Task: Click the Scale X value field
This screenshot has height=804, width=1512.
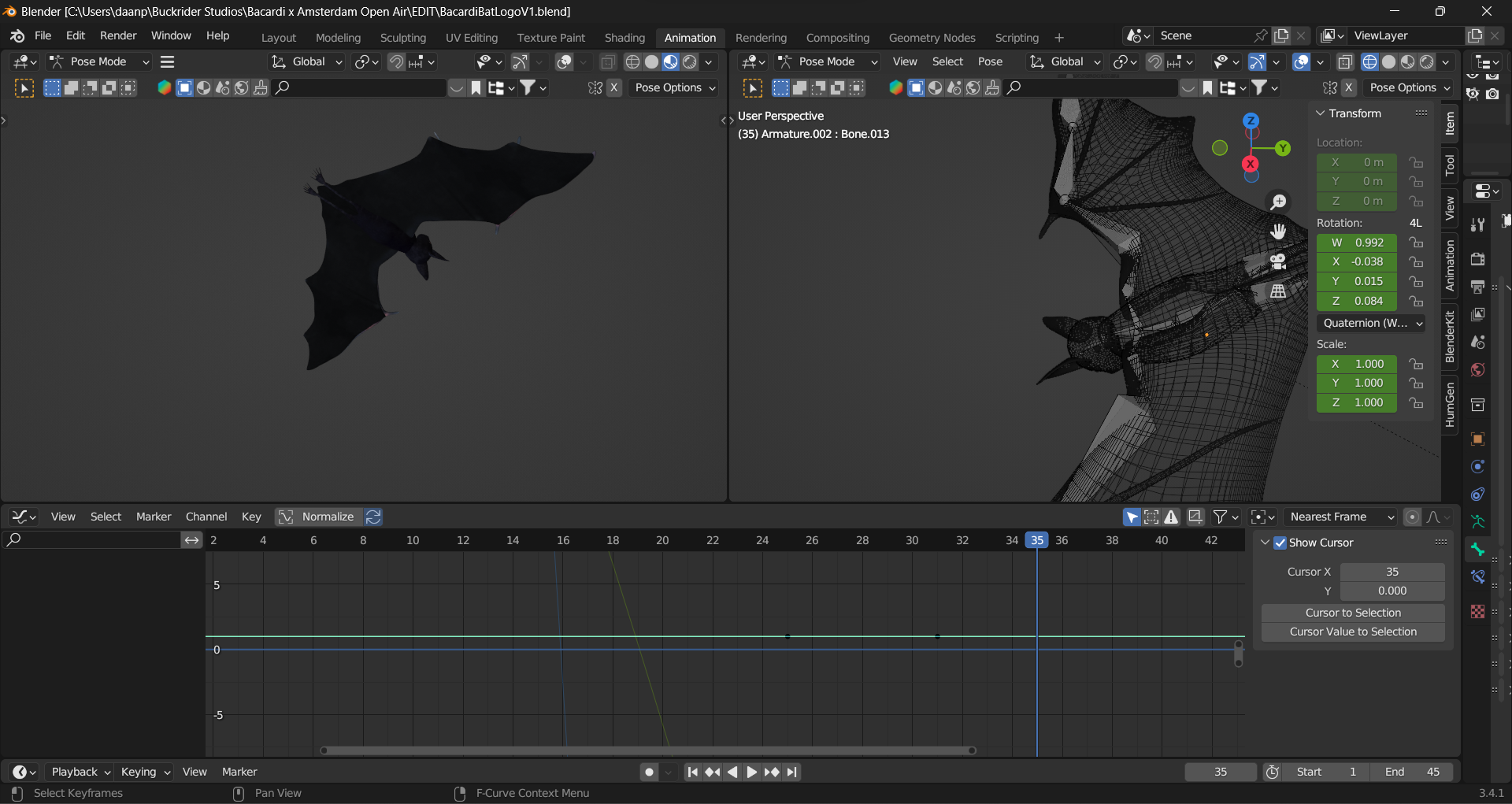Action: tap(1357, 364)
